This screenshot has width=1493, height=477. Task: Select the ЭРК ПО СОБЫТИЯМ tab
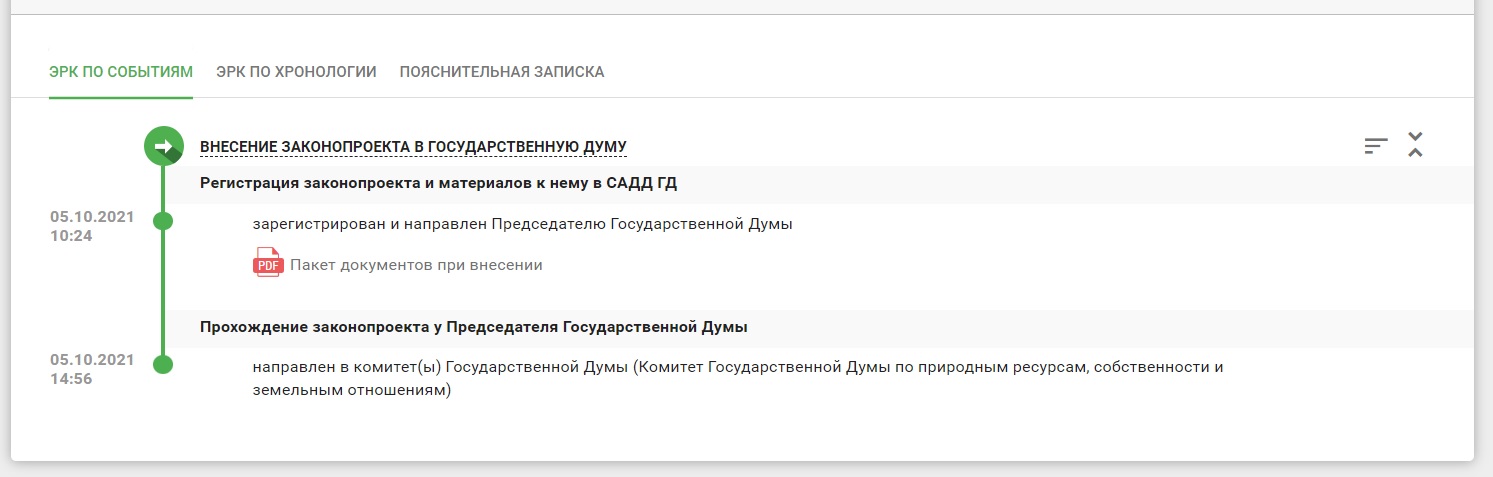tap(121, 72)
